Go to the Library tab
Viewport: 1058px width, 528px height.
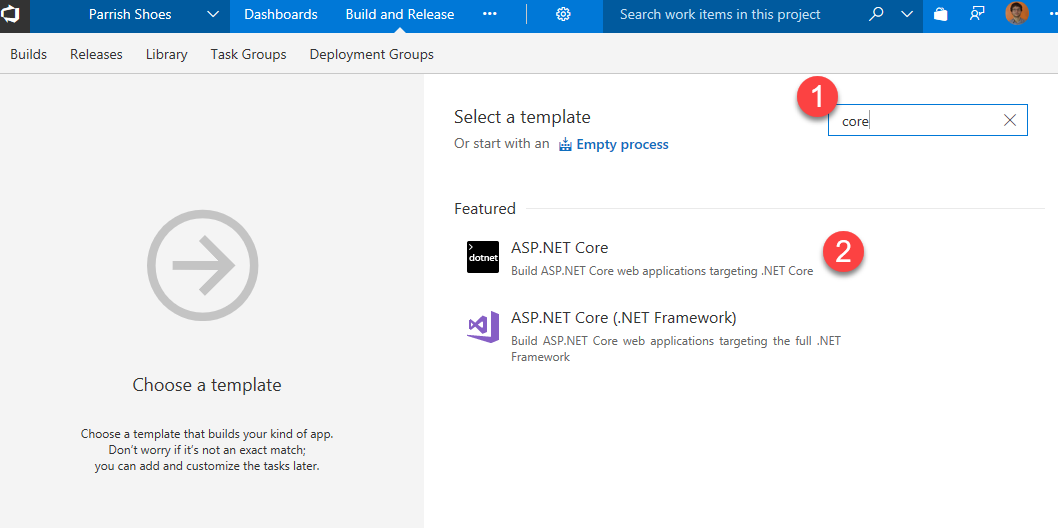point(166,54)
